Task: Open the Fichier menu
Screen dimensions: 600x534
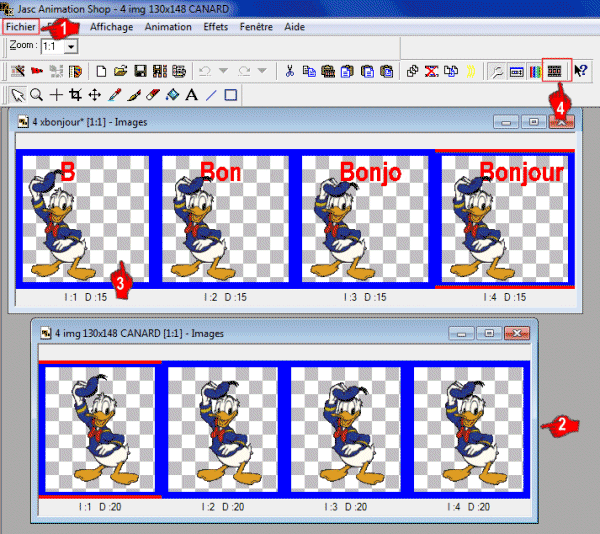Action: [21, 27]
